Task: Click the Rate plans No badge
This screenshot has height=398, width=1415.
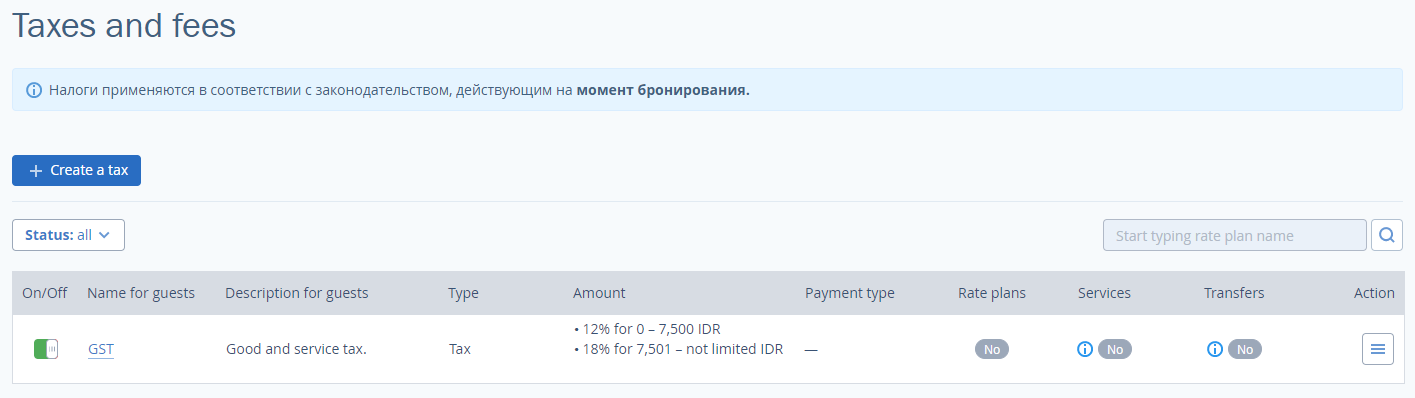Action: (992, 349)
